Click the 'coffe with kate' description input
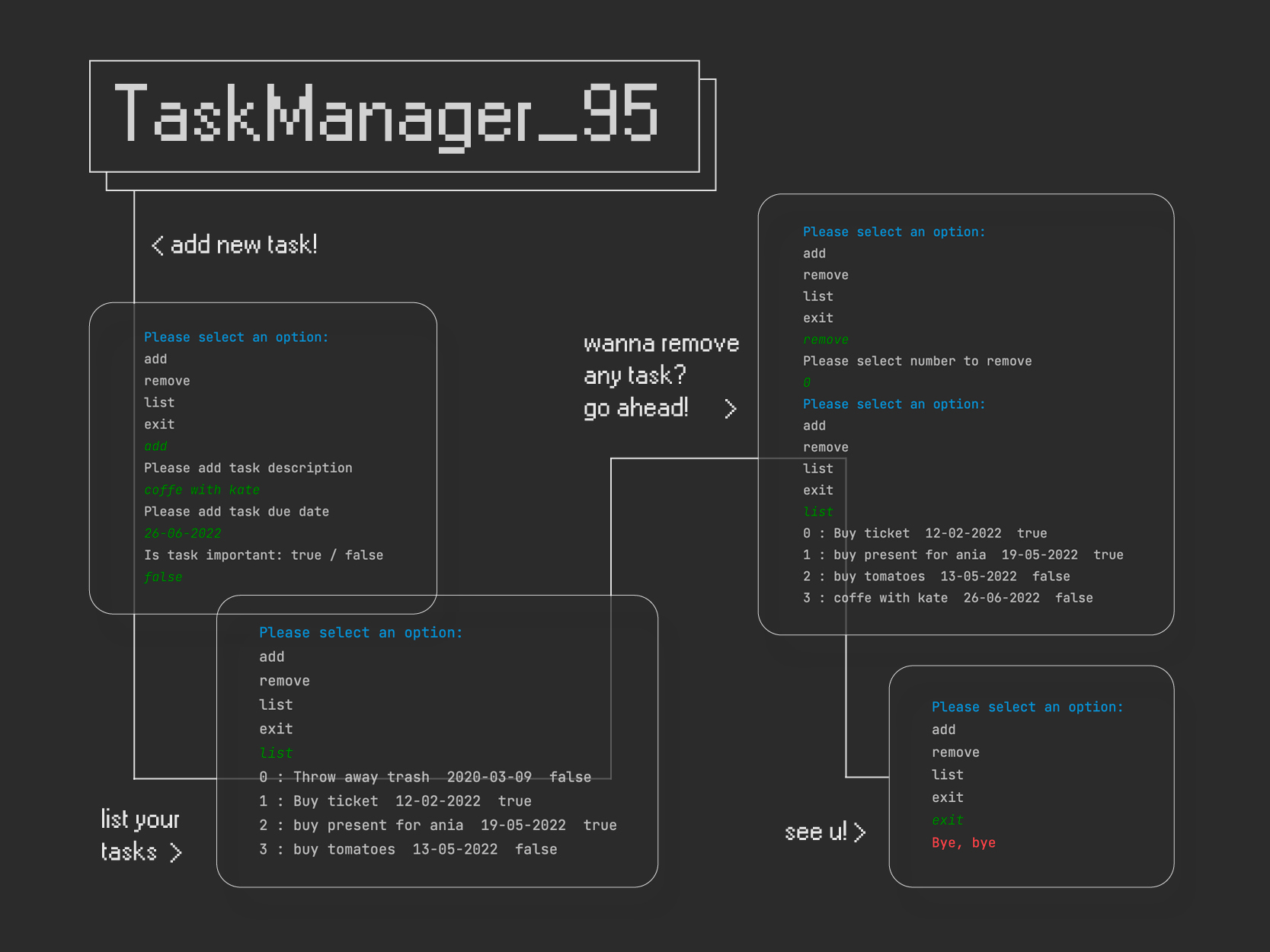Image resolution: width=1270 pixels, height=952 pixels. [x=202, y=490]
